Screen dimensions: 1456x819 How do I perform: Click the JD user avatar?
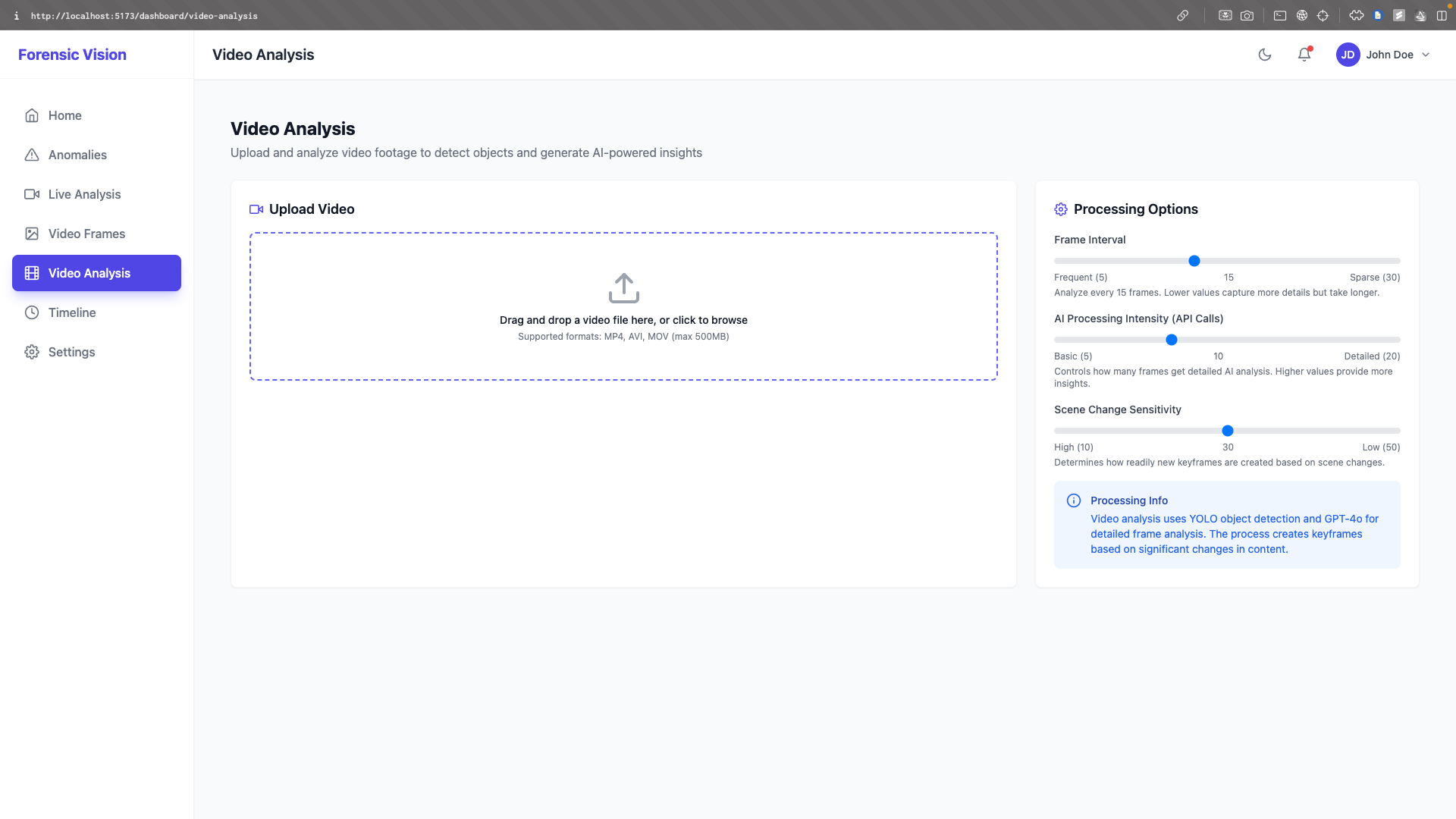(1348, 55)
